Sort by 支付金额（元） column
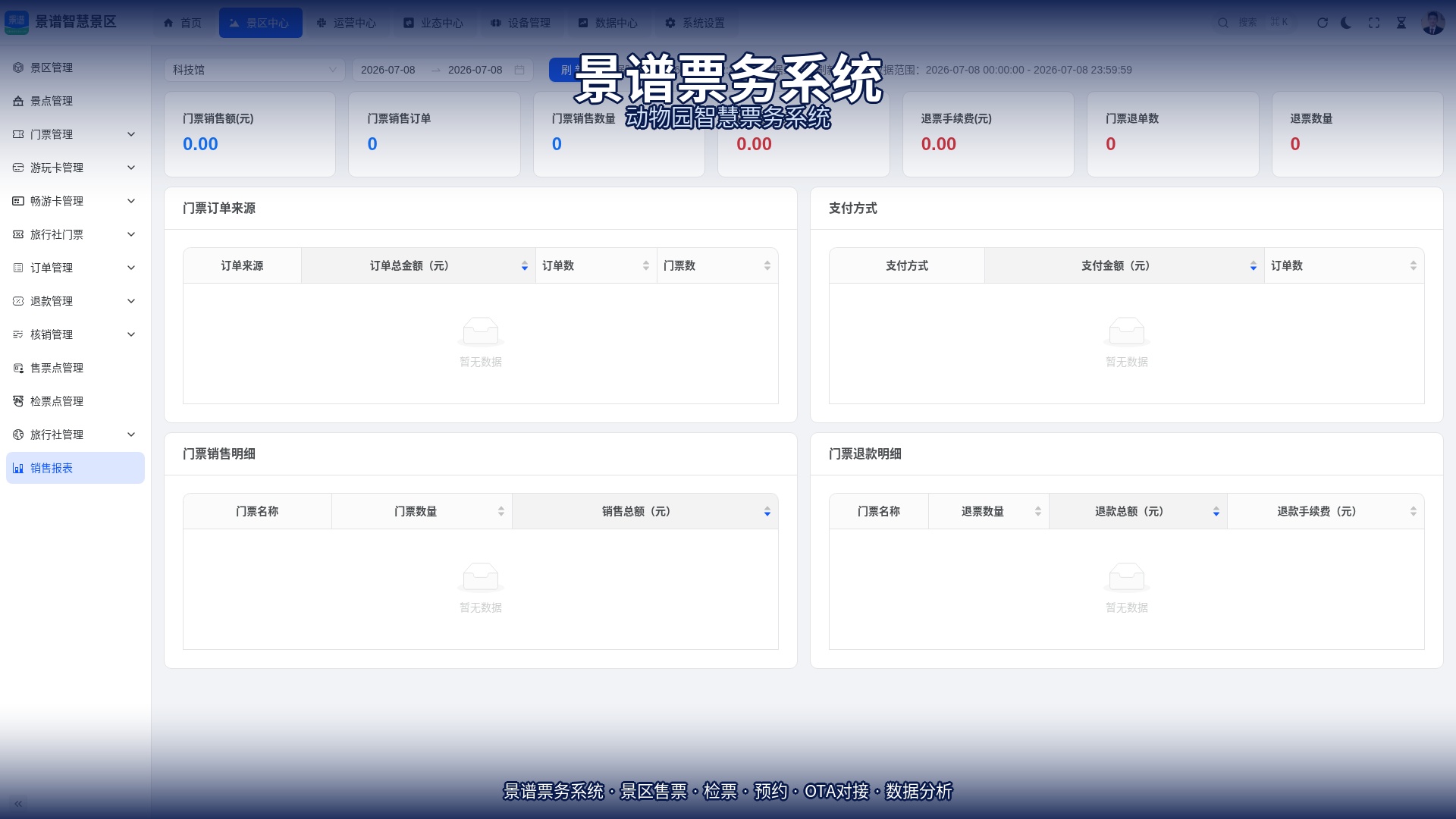Viewport: 1456px width, 819px height. pyautogui.click(x=1254, y=266)
